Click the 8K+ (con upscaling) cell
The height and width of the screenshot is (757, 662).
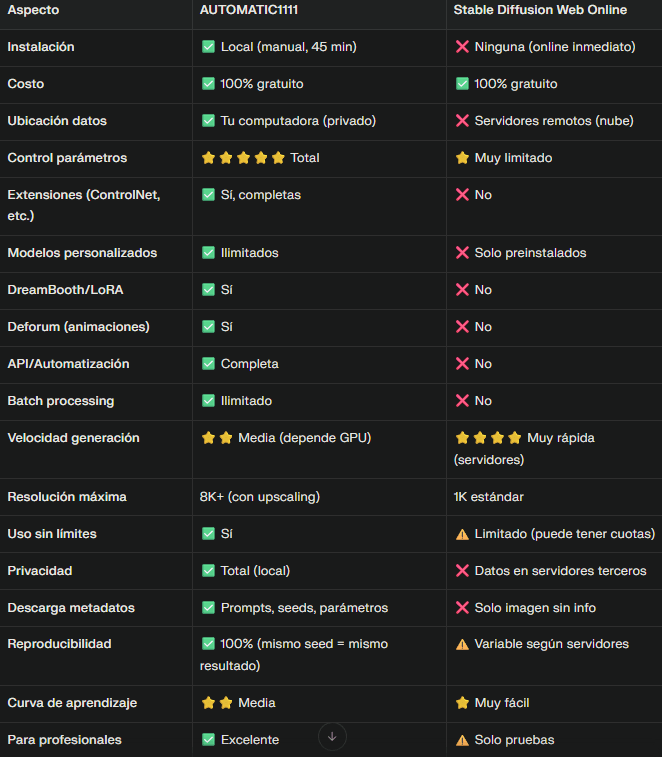[260, 497]
